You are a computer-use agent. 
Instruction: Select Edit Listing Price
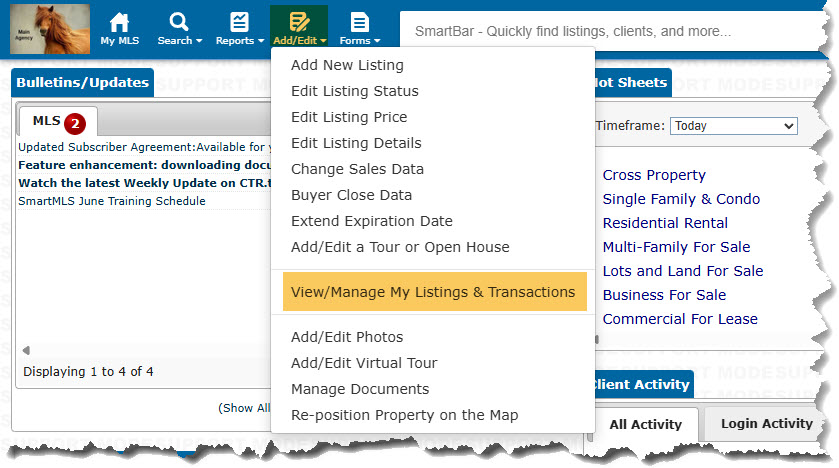tap(349, 117)
